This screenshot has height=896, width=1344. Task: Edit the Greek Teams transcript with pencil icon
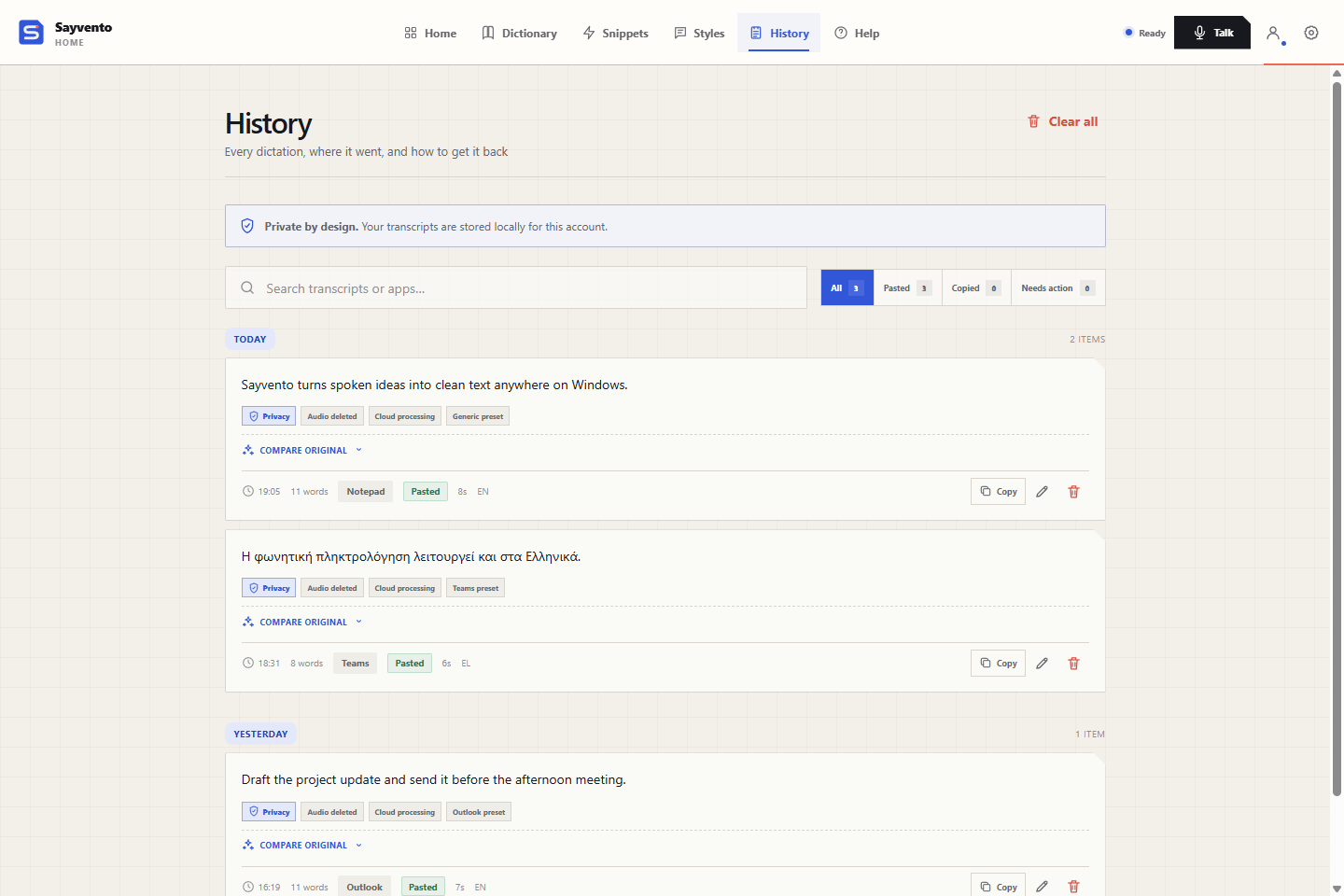(1042, 664)
